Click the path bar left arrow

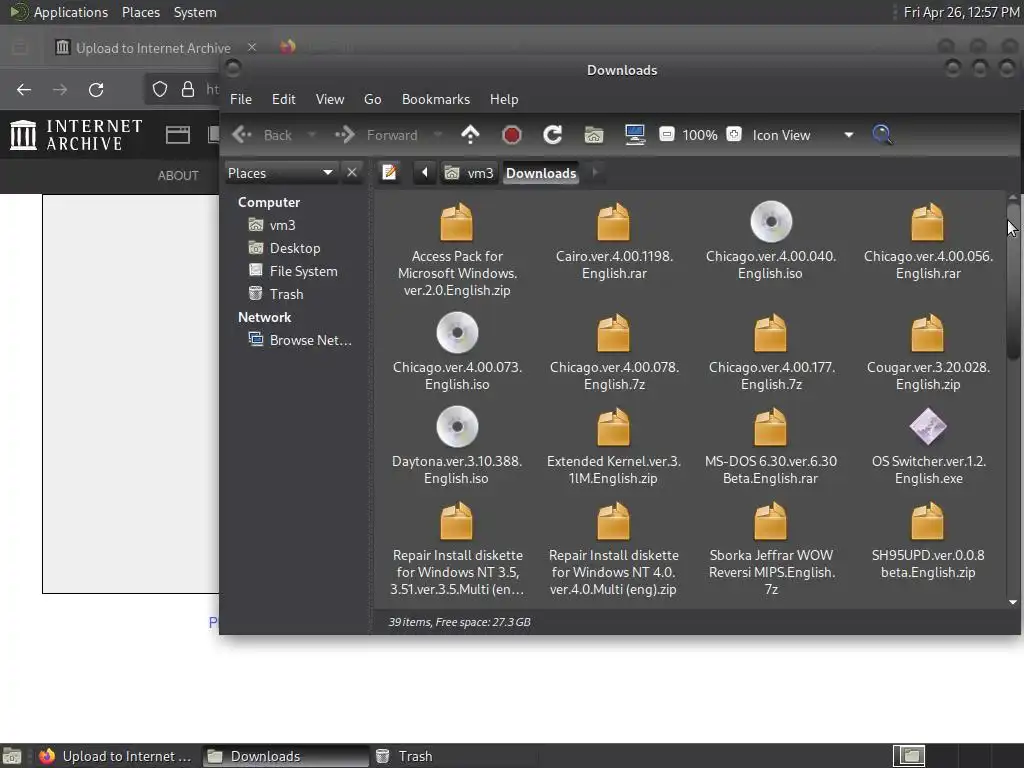click(424, 172)
